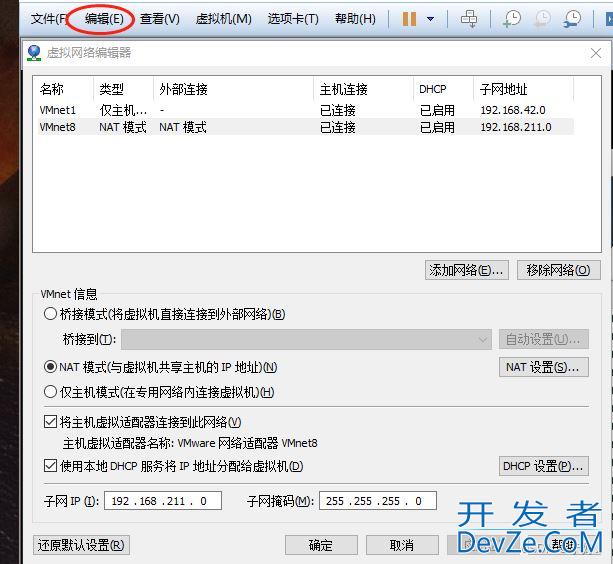Image resolution: width=613 pixels, height=564 pixels.
Task: Open the 桥接到 combo box
Action: 306,339
